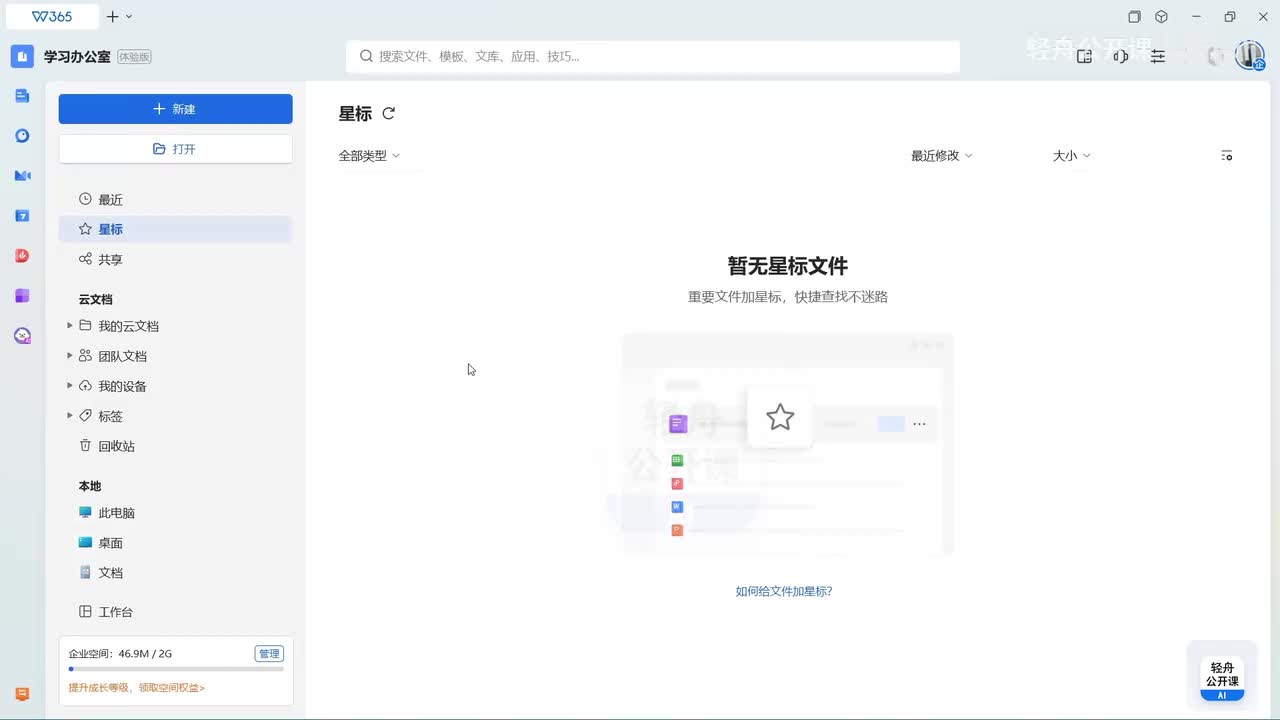Open the settings sliders icon in header
This screenshot has height=720, width=1280.
coord(1158,56)
